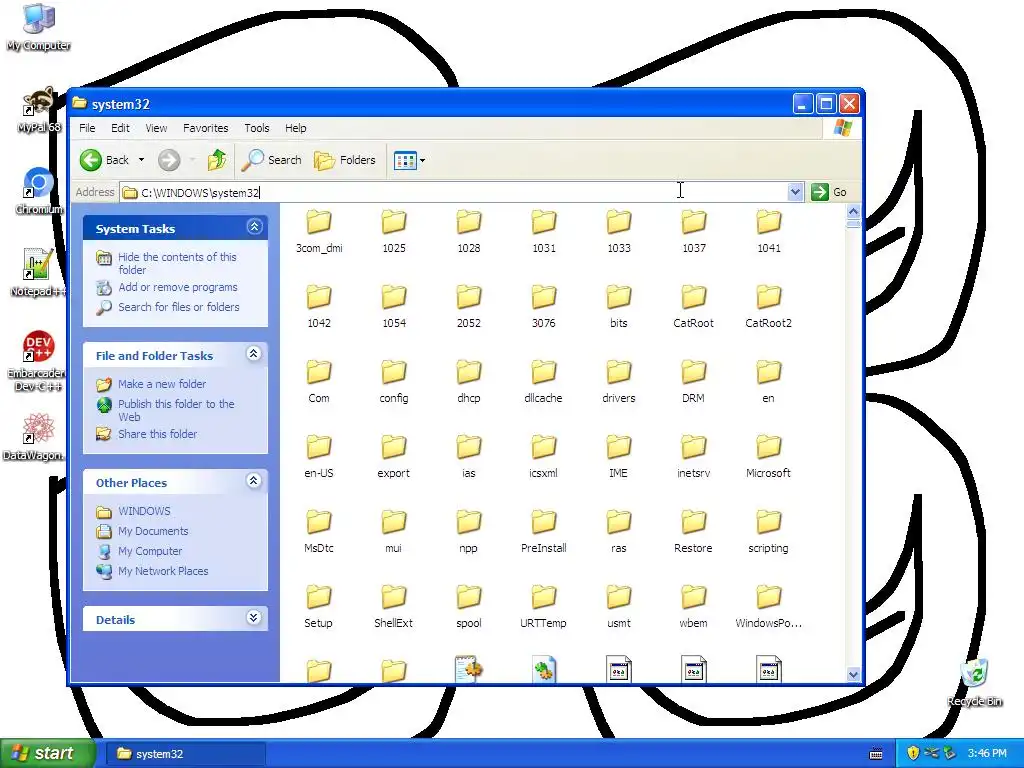Collapse File and Folder Tasks panel
The width and height of the screenshot is (1024, 768).
(x=254, y=354)
